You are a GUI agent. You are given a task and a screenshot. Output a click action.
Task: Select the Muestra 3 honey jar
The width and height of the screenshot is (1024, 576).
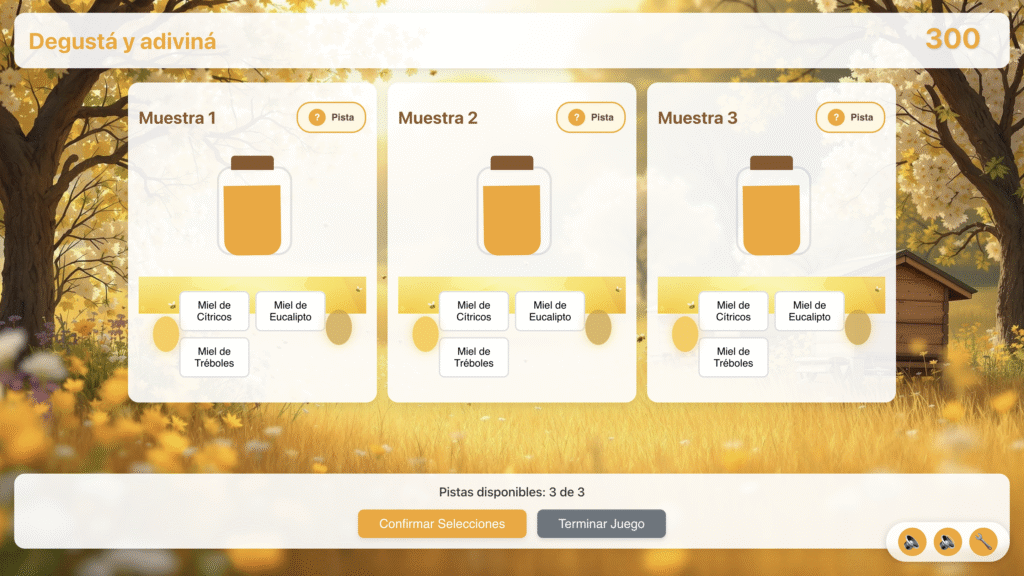click(x=772, y=206)
